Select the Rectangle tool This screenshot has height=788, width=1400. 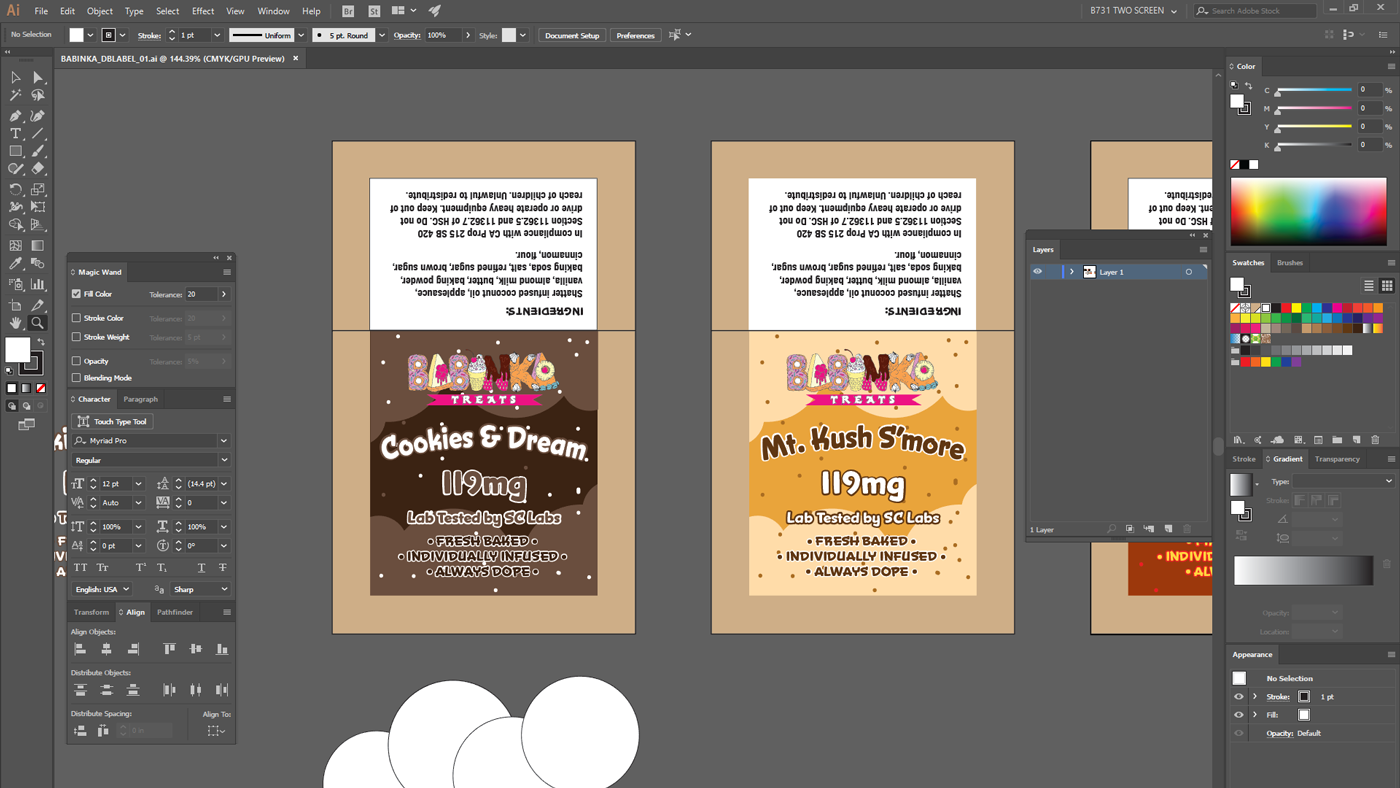click(16, 151)
